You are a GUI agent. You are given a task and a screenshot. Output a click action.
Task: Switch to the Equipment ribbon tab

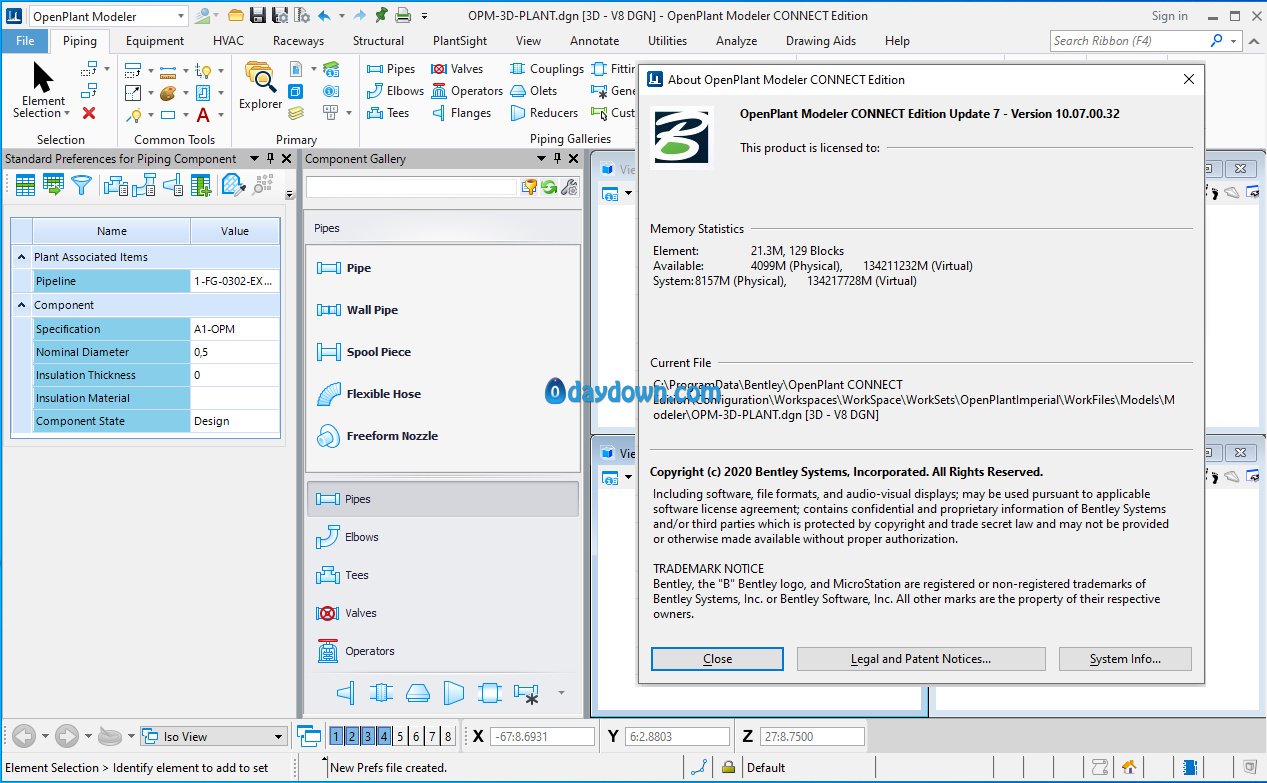click(155, 41)
